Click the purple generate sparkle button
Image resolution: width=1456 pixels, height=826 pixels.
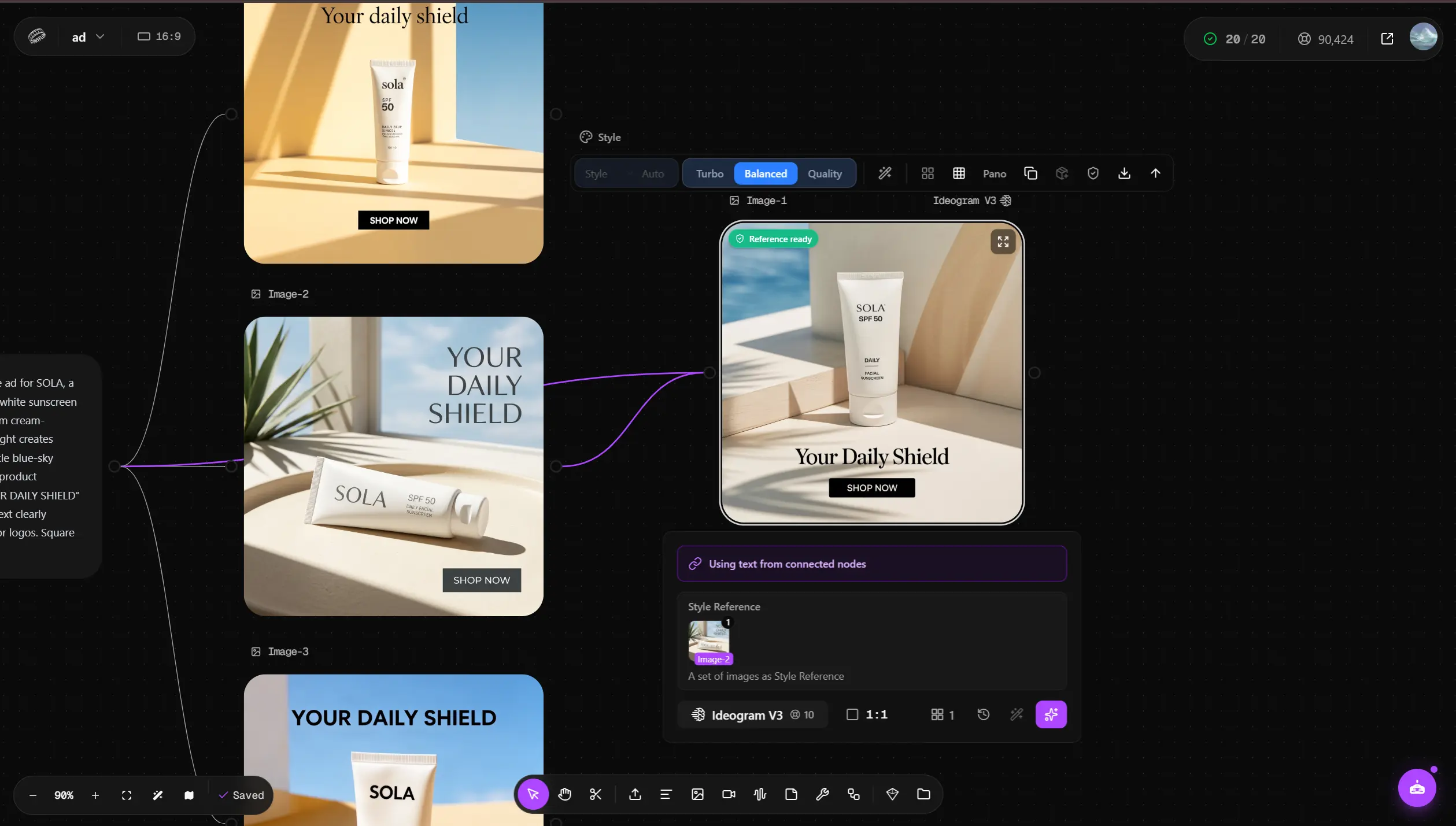[1051, 715]
